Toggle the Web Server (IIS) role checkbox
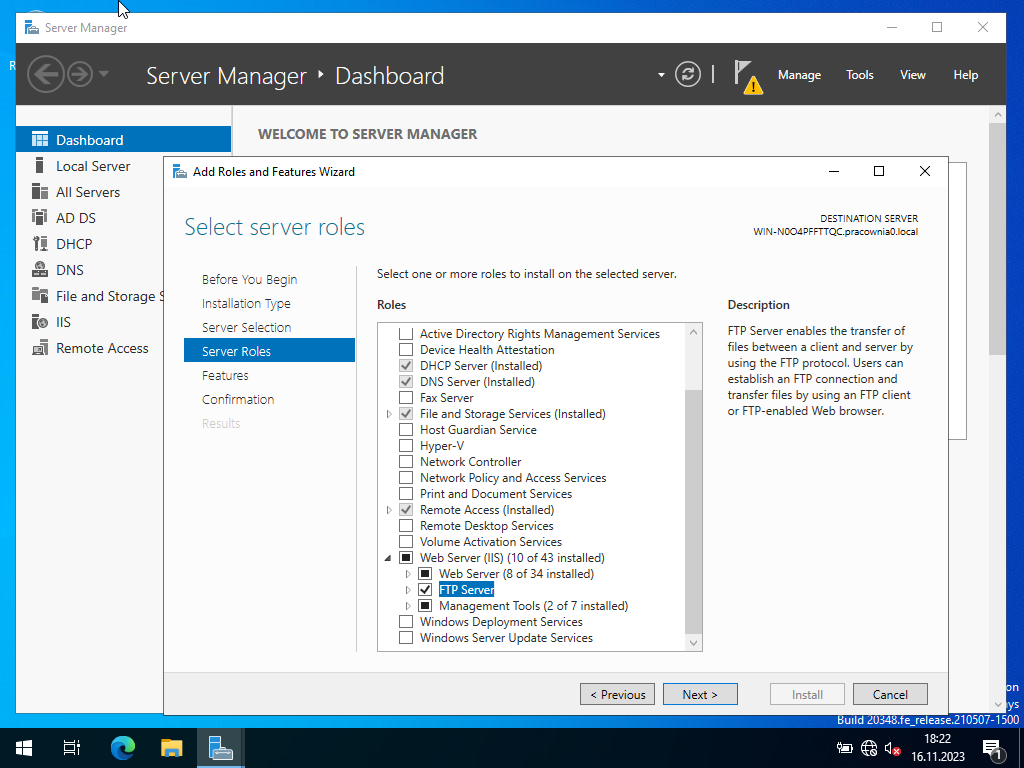Screen dimensions: 1024x768 [x=406, y=558]
